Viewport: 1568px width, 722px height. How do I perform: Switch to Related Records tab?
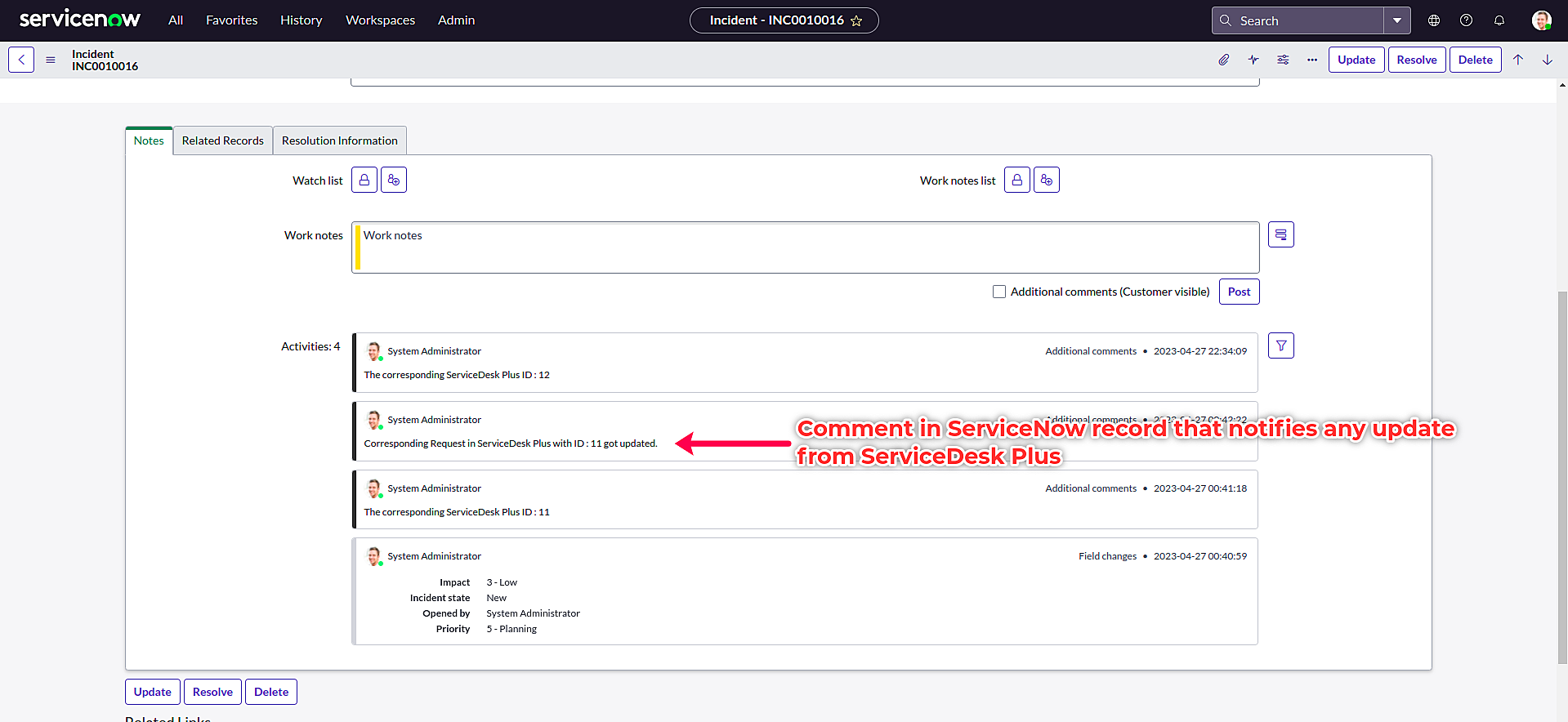(222, 140)
